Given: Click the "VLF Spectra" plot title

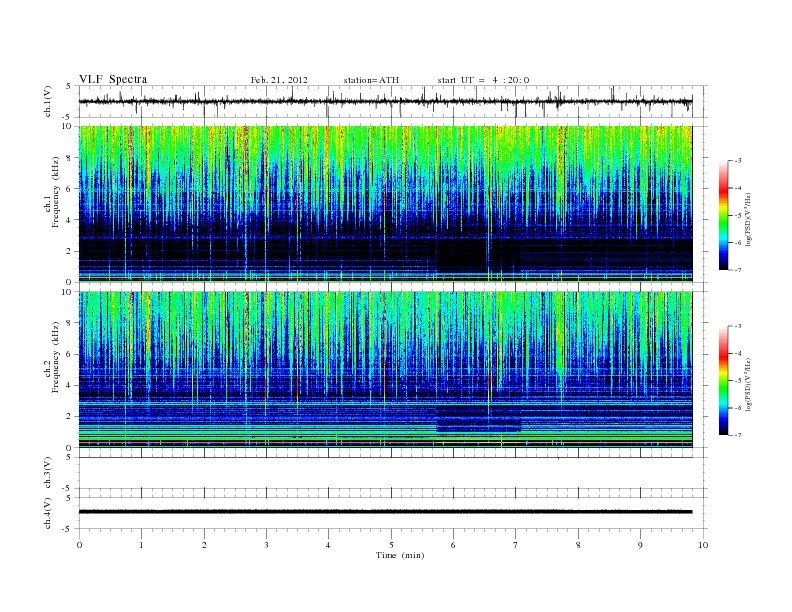Looking at the screenshot, I should (x=113, y=79).
